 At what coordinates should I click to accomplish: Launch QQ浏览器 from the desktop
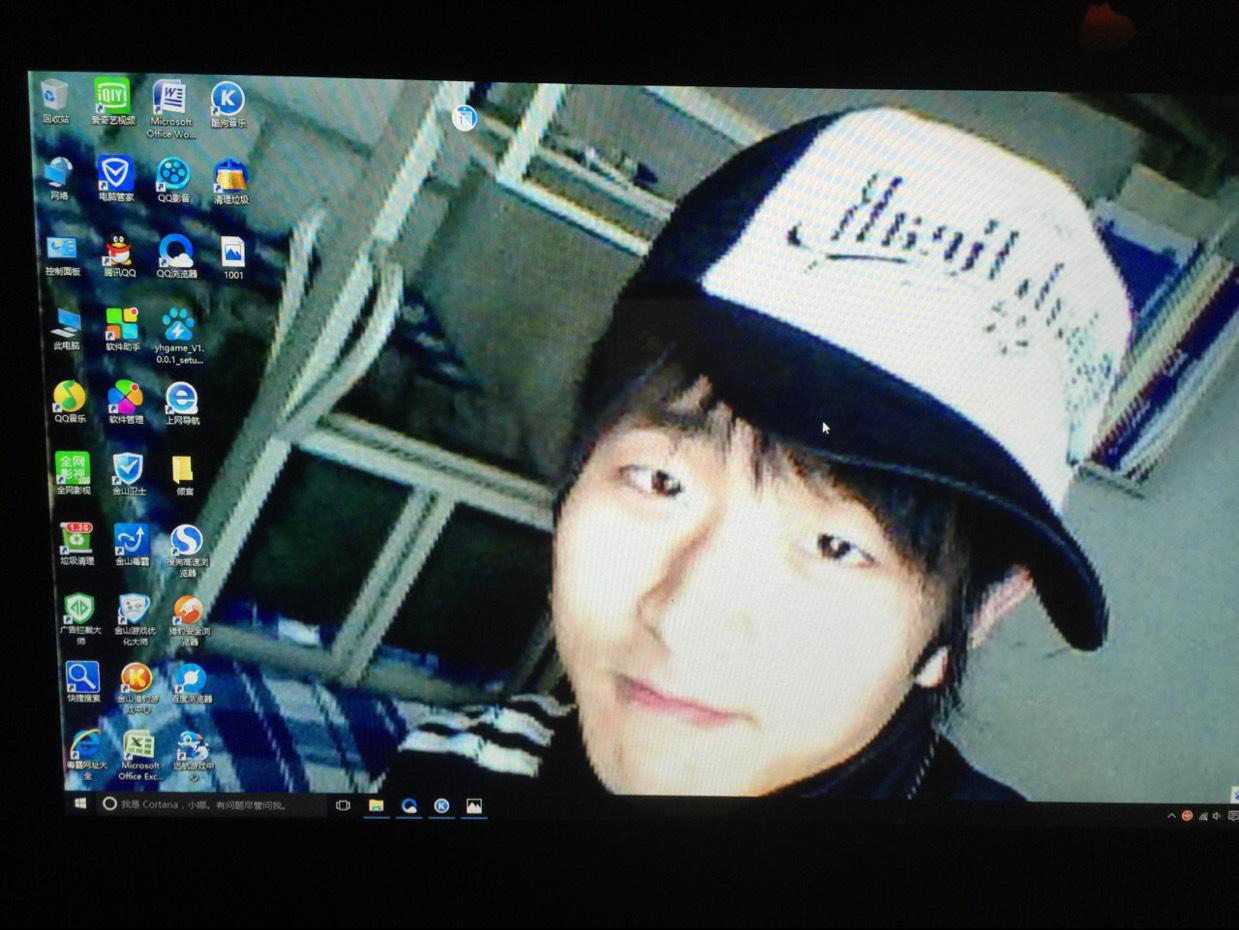click(x=176, y=251)
